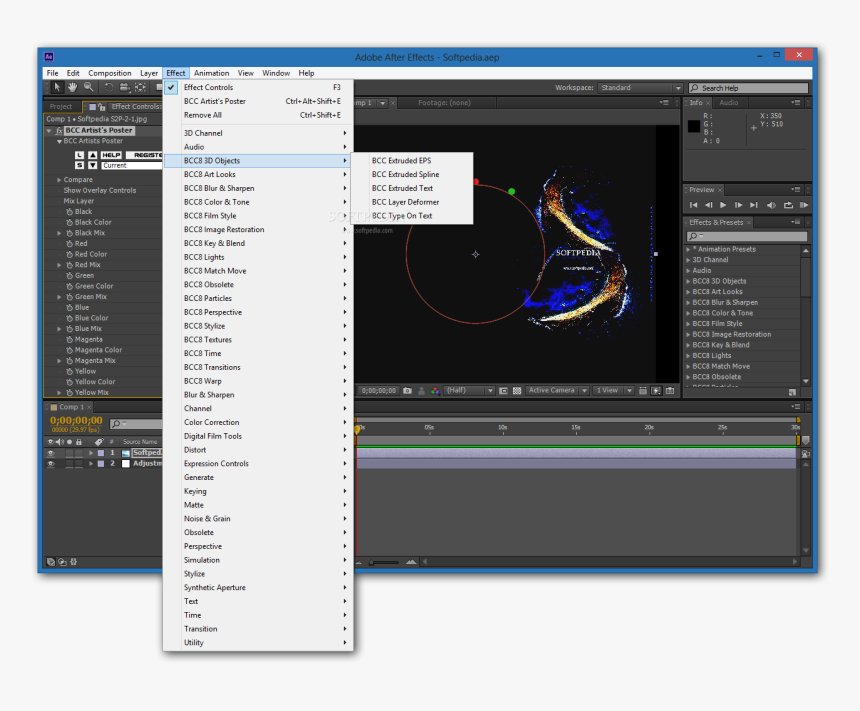Select Remove All in Effect menu

(x=258, y=115)
